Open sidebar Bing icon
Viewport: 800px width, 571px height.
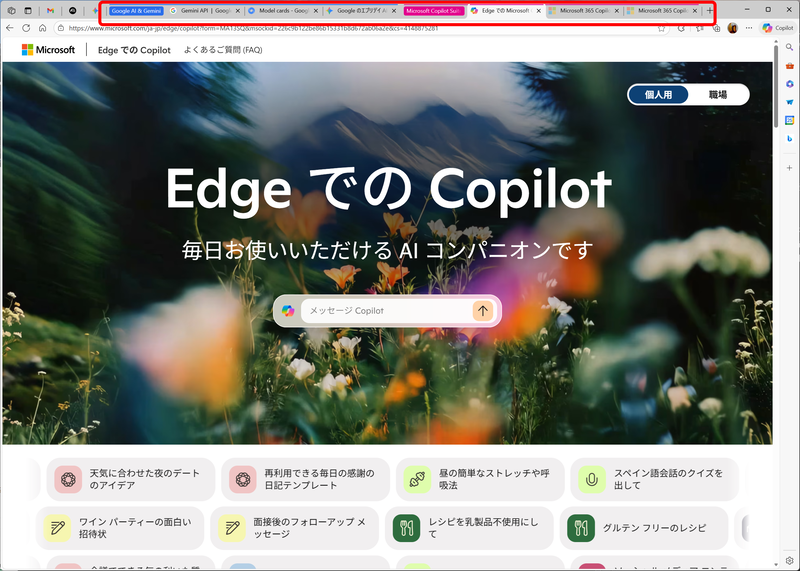coord(789,139)
